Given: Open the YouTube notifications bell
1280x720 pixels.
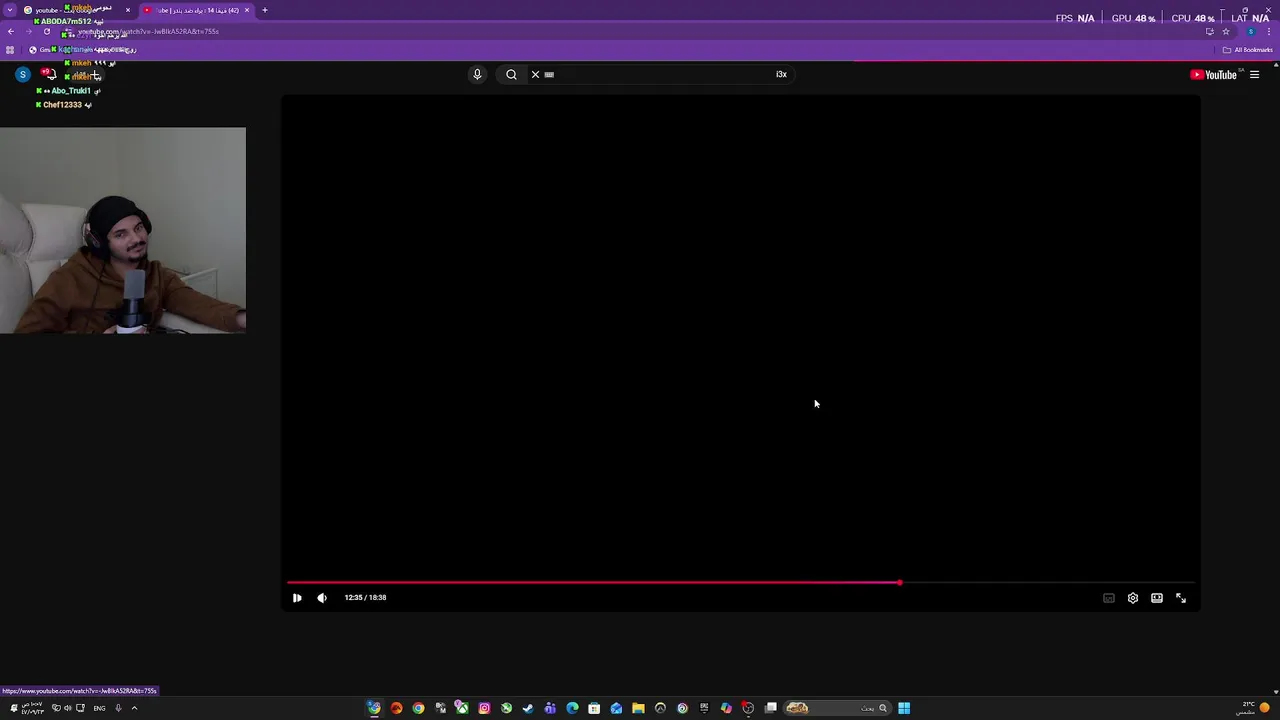Looking at the screenshot, I should click(x=48, y=75).
